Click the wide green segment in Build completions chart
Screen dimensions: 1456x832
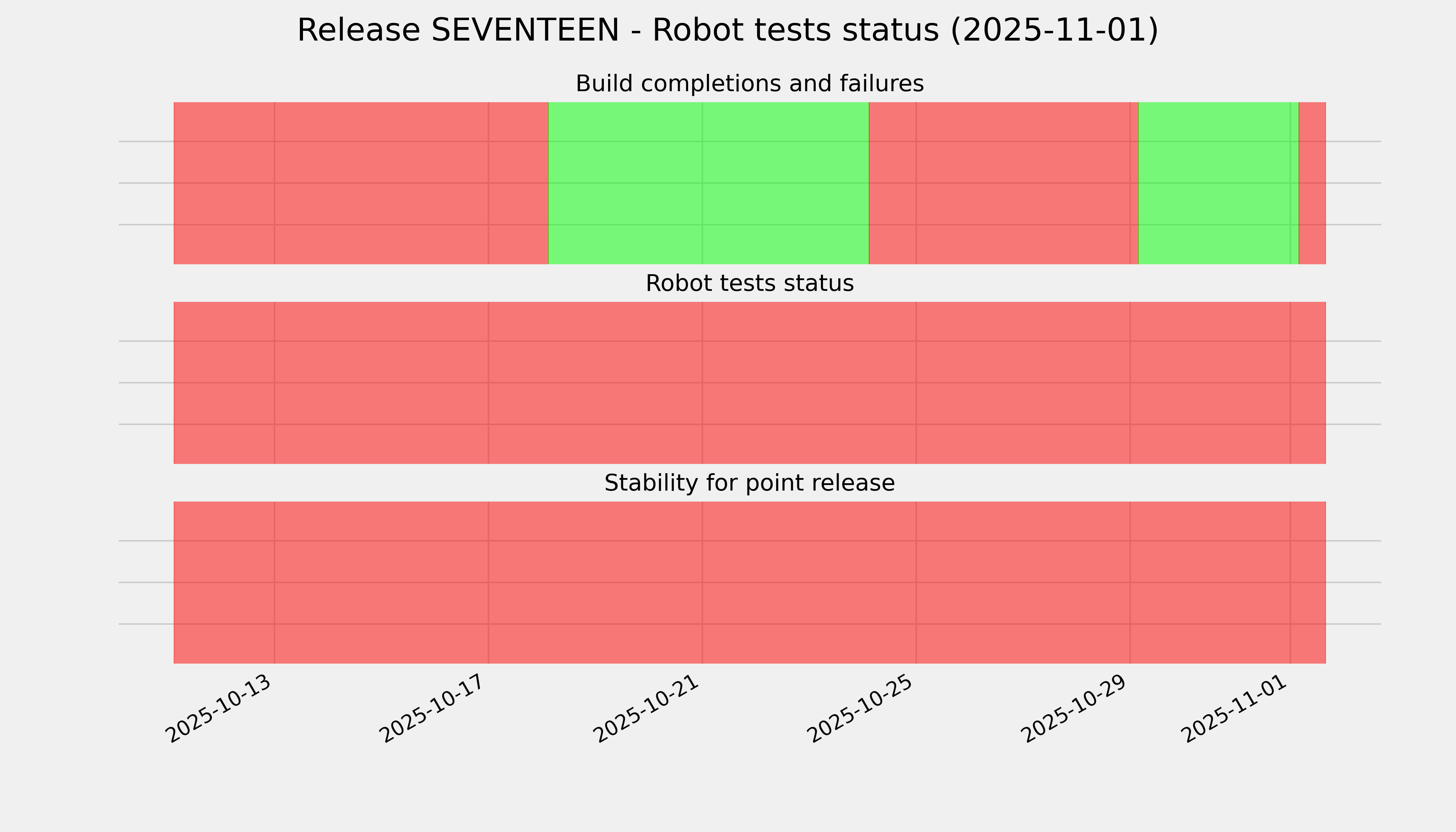coord(709,183)
